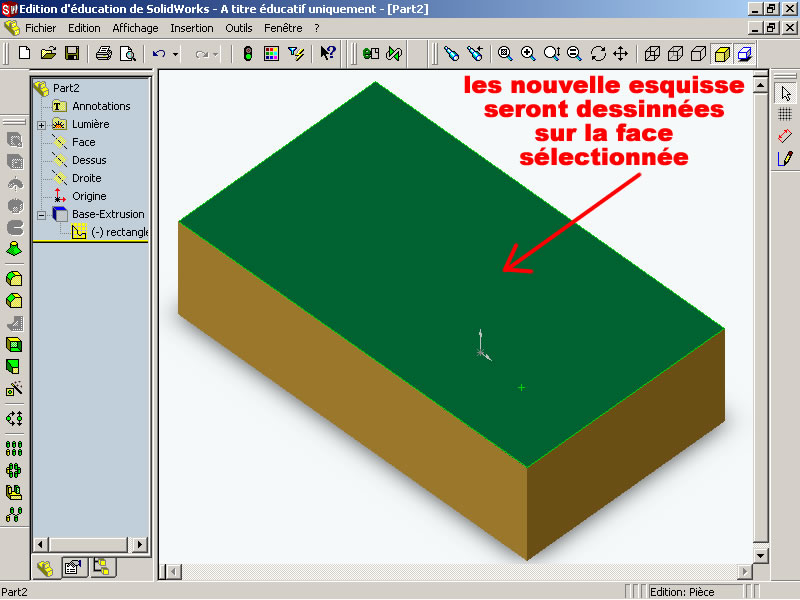800x600 pixels.
Task: Create a Linear Pattern
Action: point(14,448)
